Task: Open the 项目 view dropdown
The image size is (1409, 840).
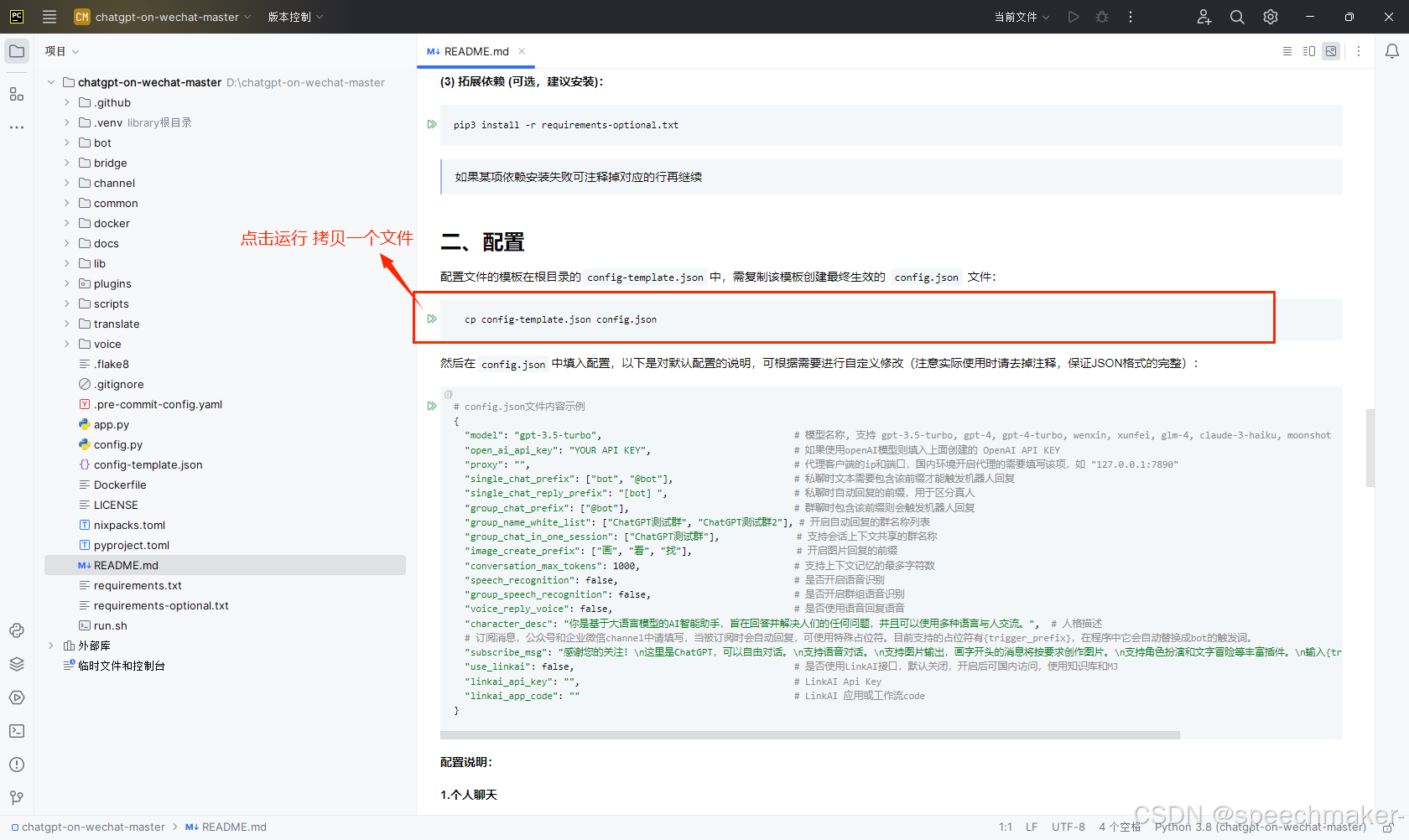Action: tap(62, 51)
